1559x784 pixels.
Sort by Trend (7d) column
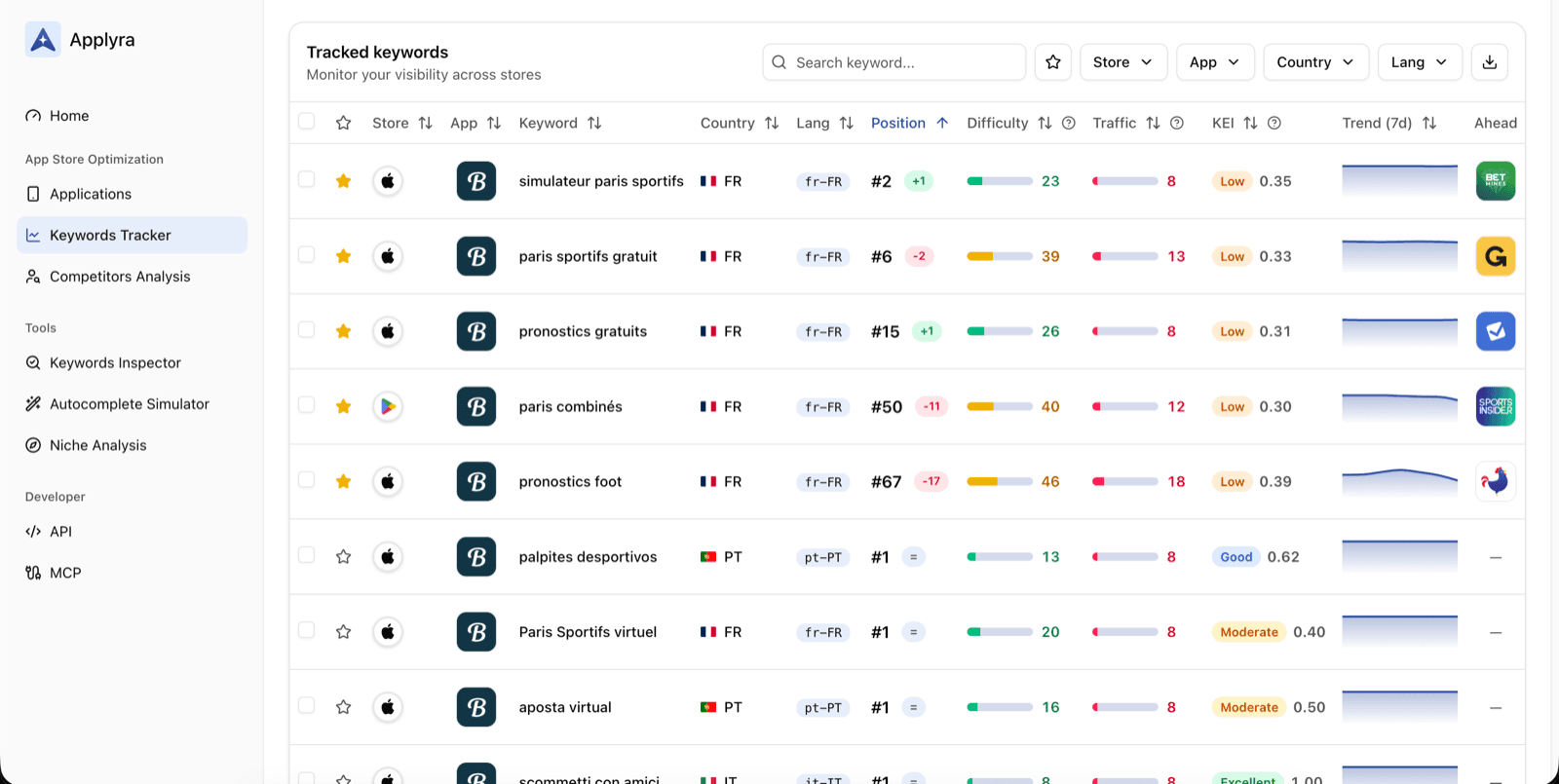coord(1389,123)
